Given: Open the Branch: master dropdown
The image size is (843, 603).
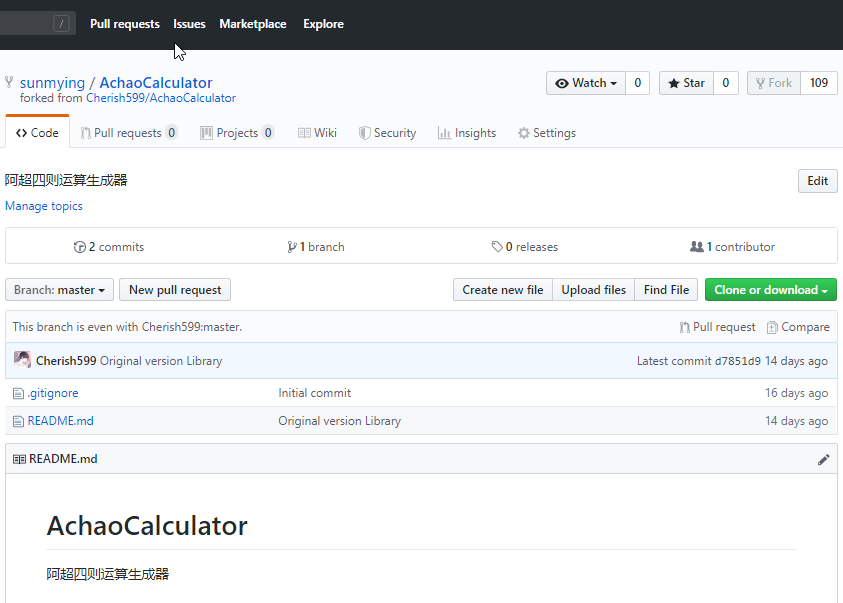Looking at the screenshot, I should 59,290.
